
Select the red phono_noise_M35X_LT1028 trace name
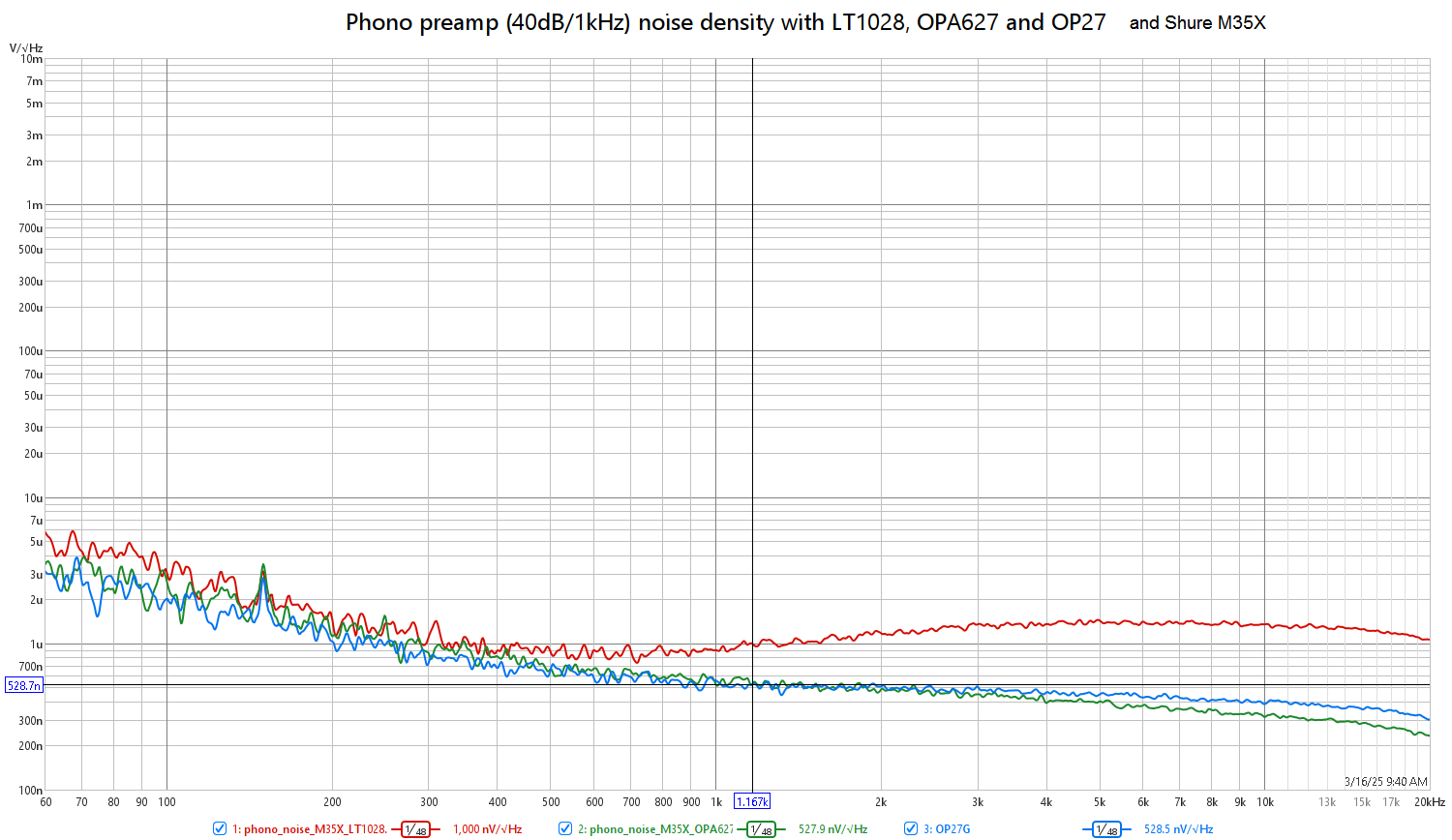coord(309,829)
